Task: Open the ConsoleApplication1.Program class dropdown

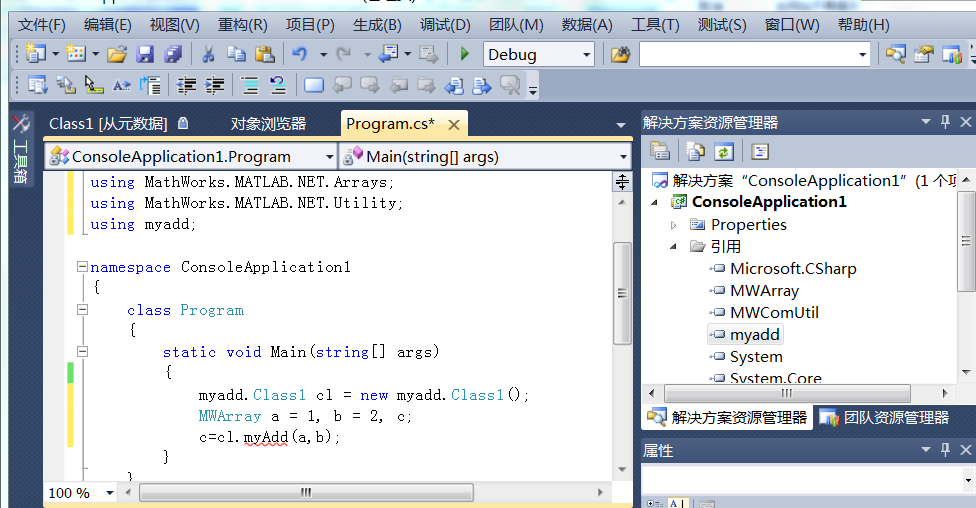Action: (x=329, y=157)
